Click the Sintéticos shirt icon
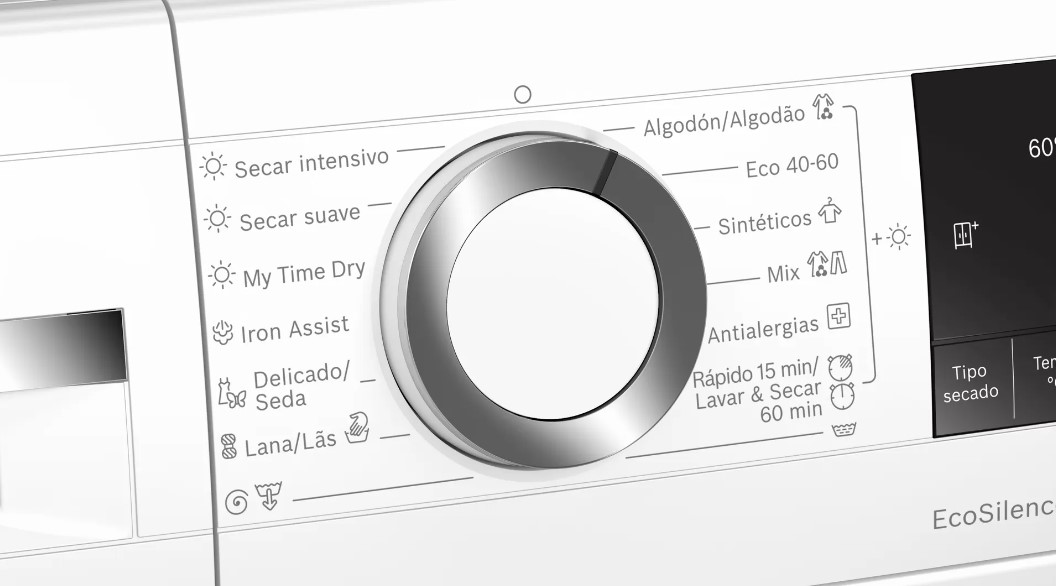Viewport: 1056px width, 586px height. pyautogui.click(x=830, y=211)
